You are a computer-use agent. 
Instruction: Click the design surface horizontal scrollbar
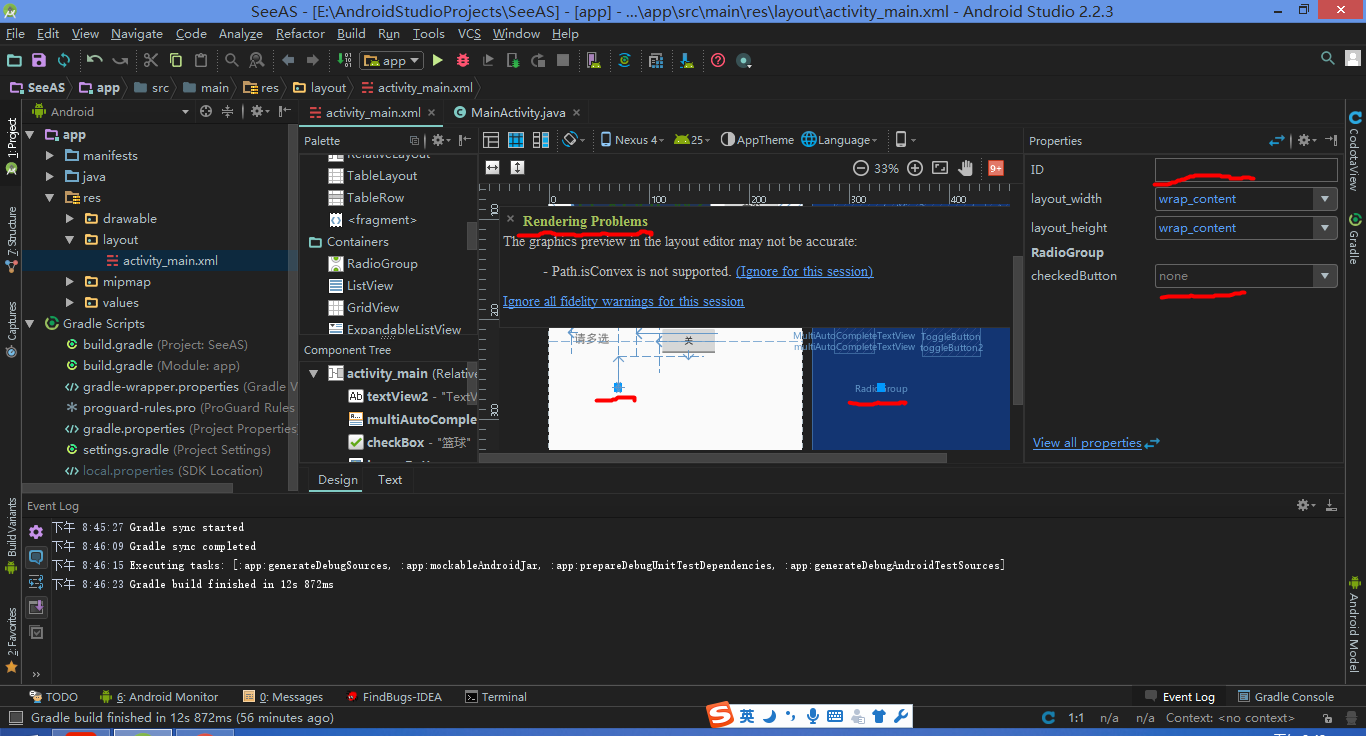click(713, 458)
